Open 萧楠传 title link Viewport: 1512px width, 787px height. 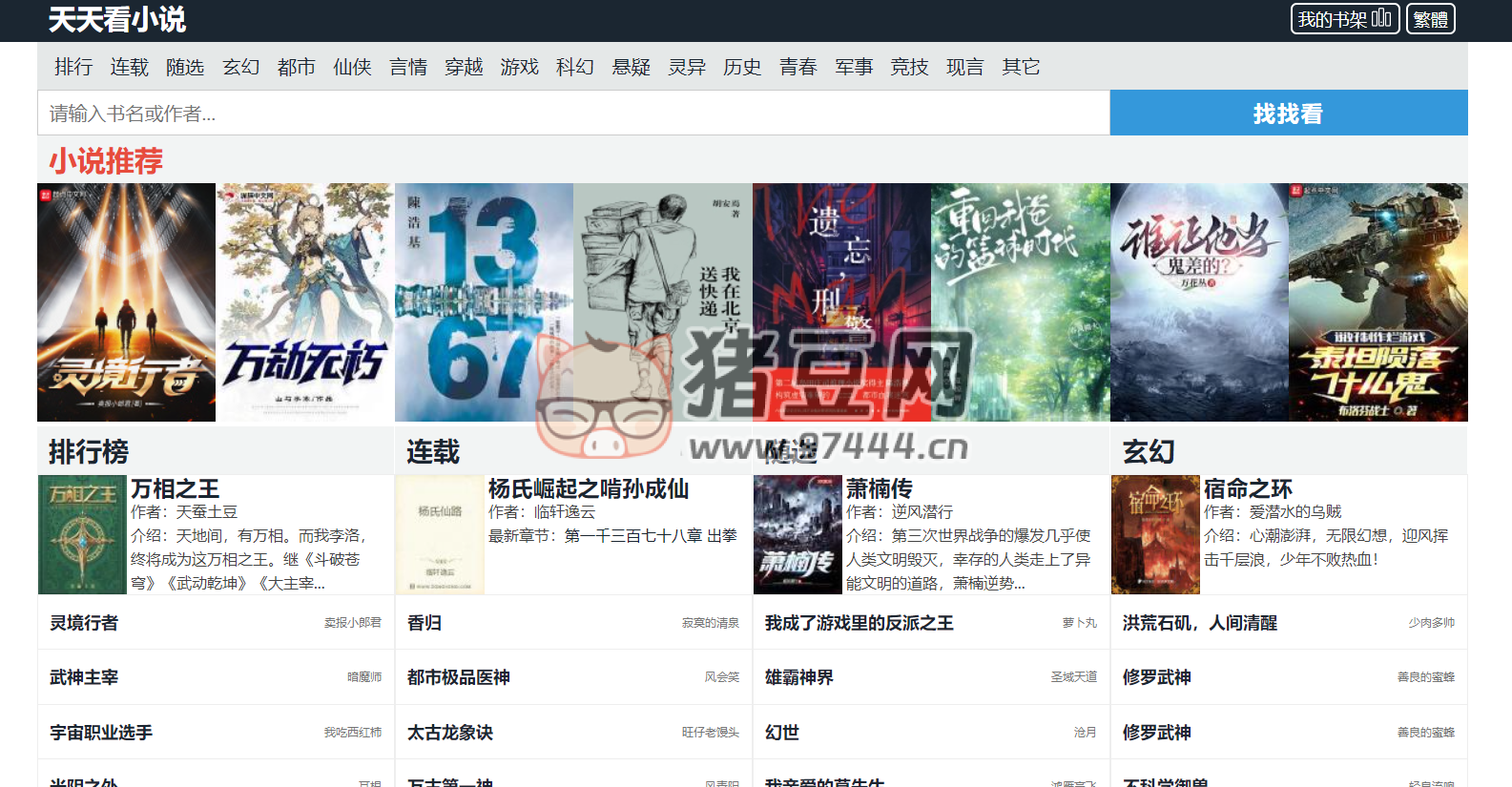point(880,489)
